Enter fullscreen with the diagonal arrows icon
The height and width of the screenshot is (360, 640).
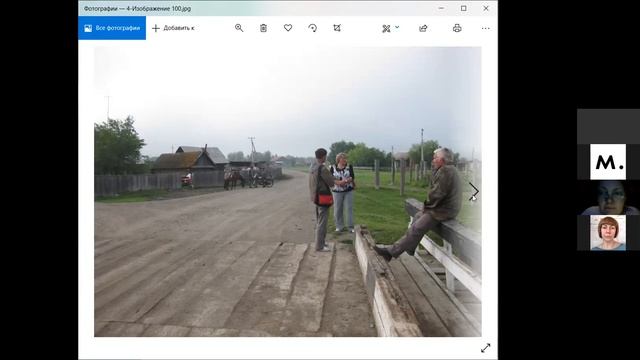(485, 348)
